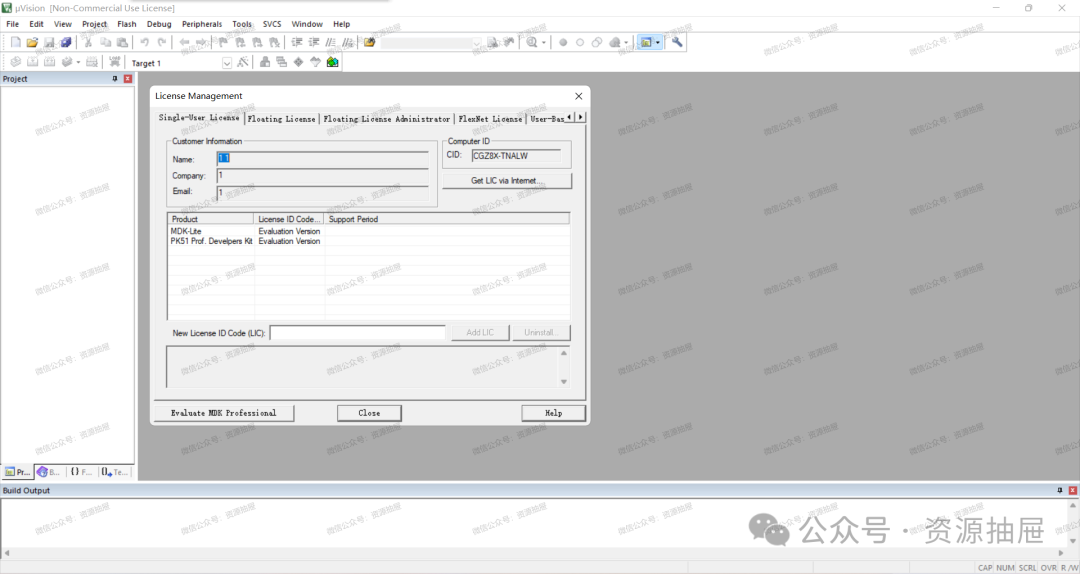1080x574 pixels.
Task: Close the Build Output panel
Action: tap(1072, 491)
